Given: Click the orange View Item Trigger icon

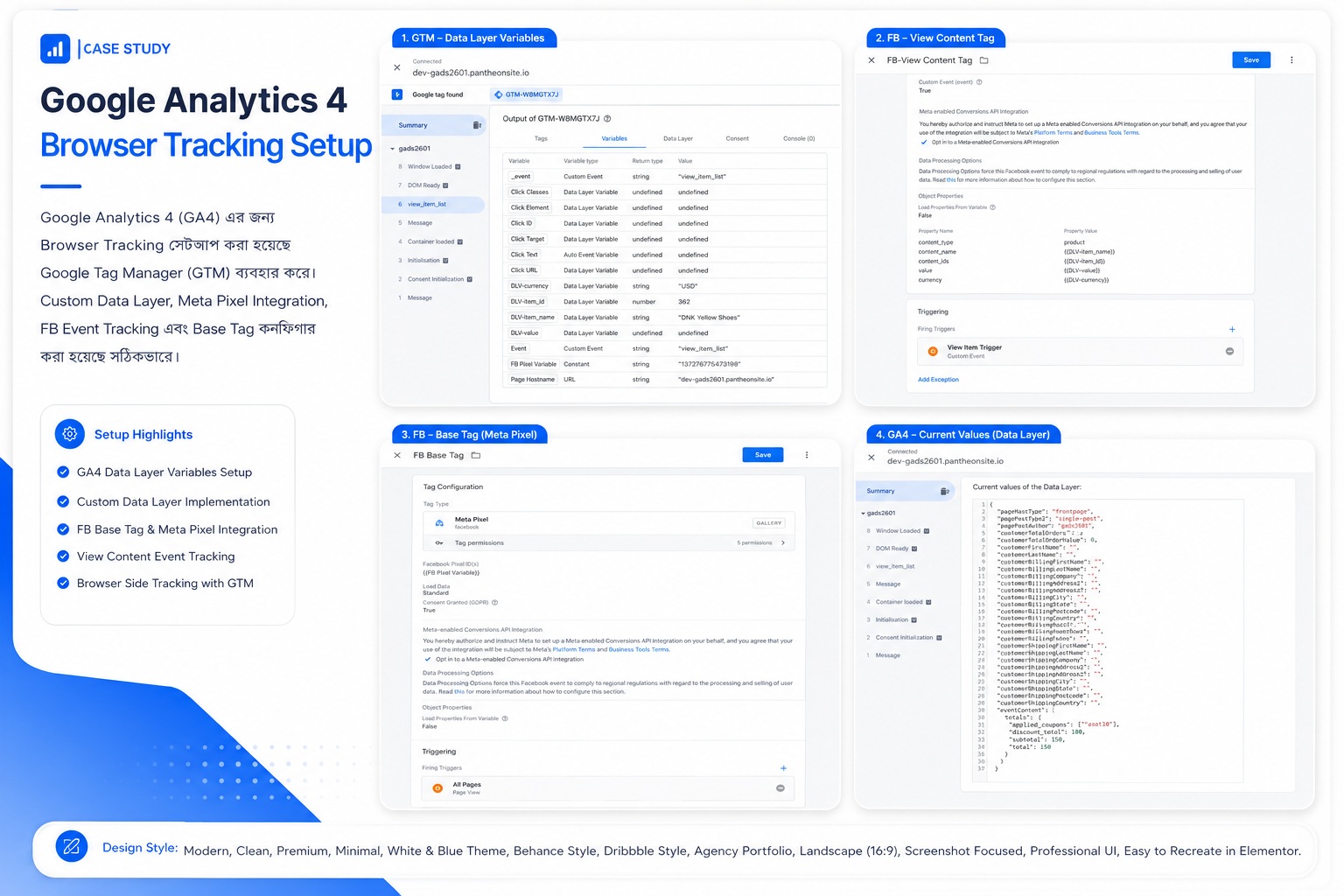Looking at the screenshot, I should (933, 352).
